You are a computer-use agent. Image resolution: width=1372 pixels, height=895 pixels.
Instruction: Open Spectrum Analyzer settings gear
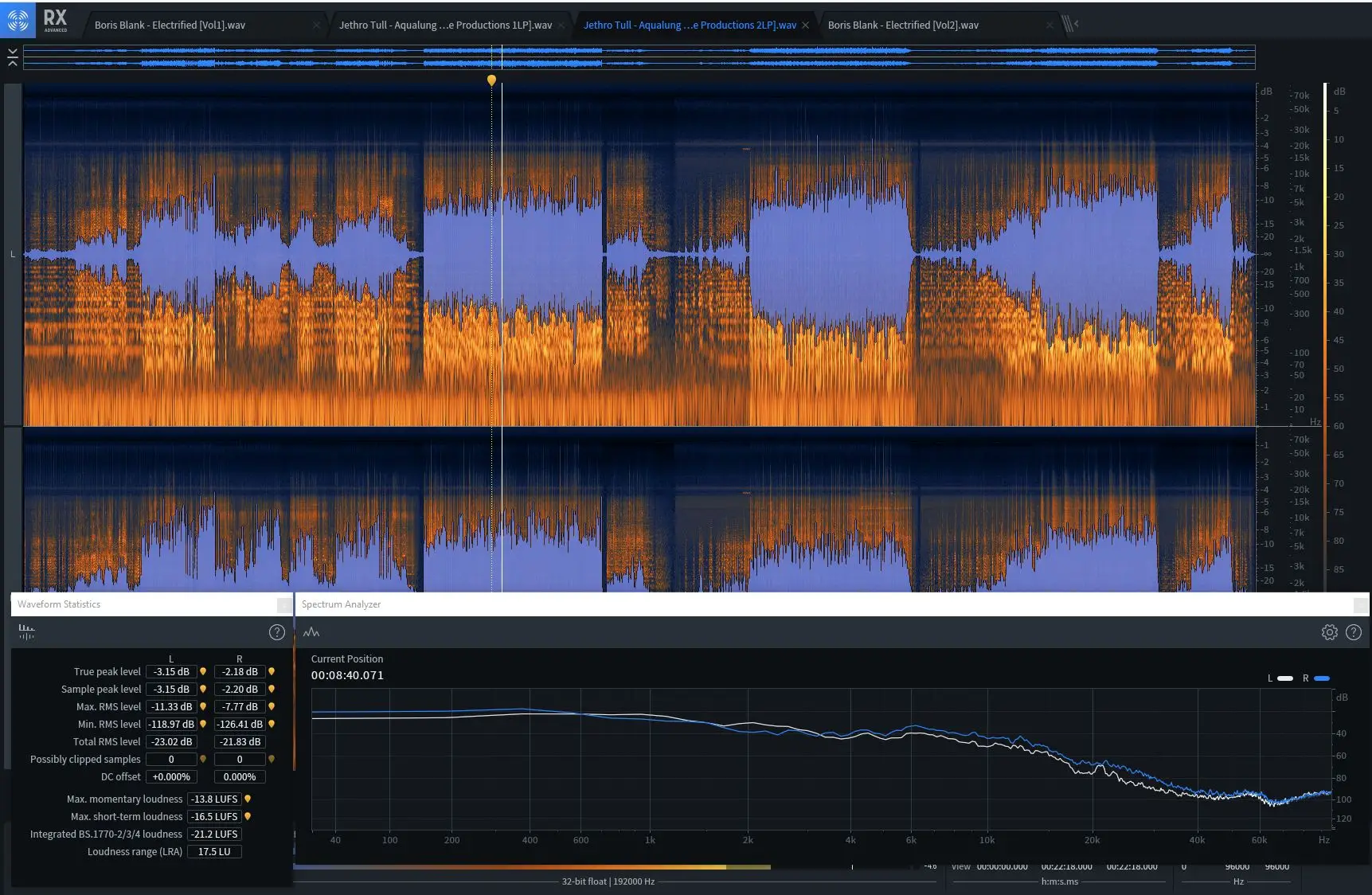pyautogui.click(x=1330, y=632)
